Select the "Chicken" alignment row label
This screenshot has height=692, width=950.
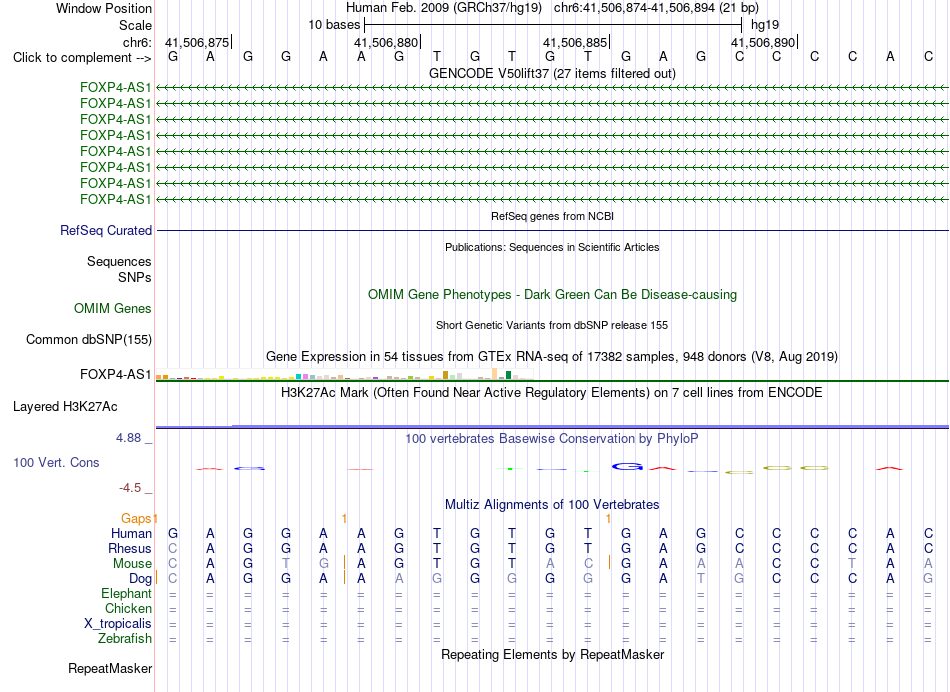click(128, 608)
